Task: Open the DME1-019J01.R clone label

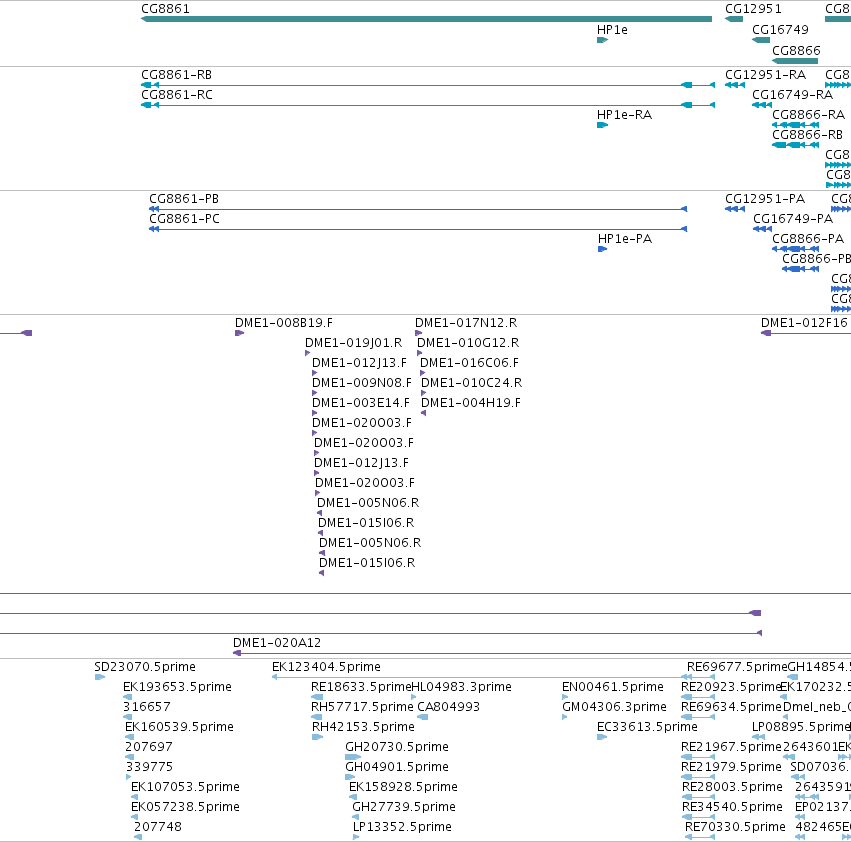Action: pos(353,343)
